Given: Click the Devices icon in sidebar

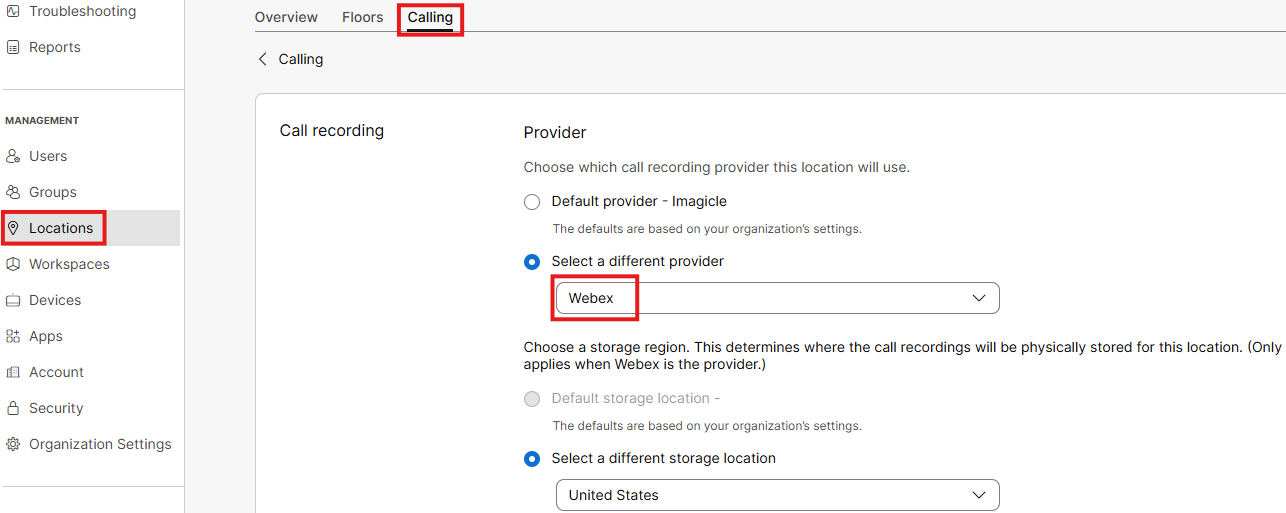Looking at the screenshot, I should [x=13, y=300].
